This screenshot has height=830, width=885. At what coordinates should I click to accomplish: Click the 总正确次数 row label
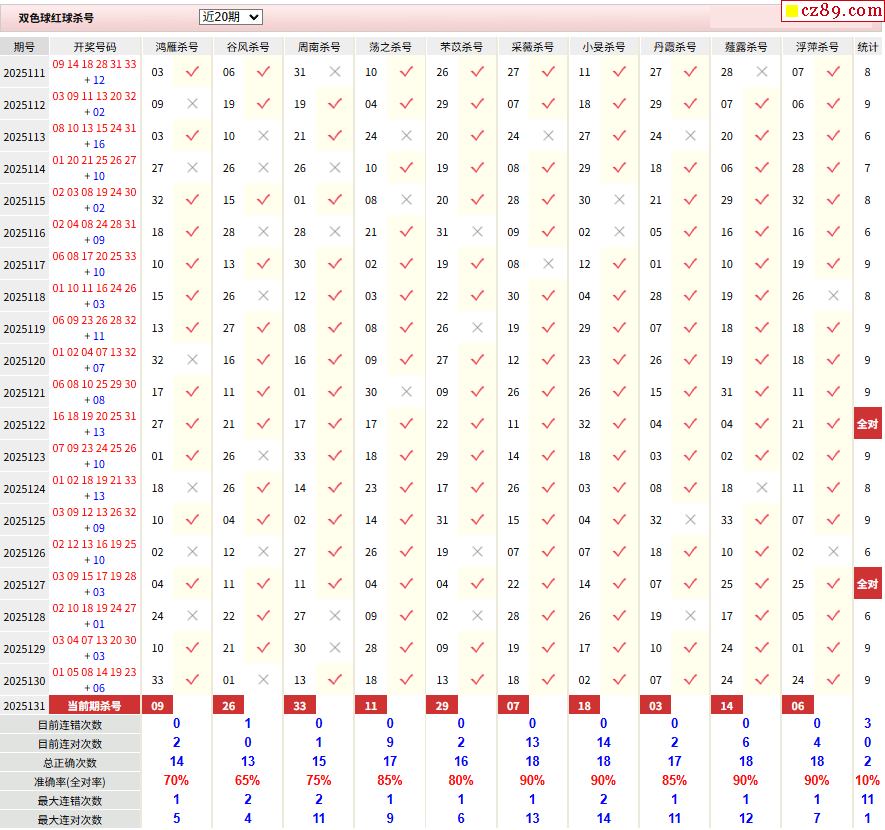pyautogui.click(x=70, y=763)
